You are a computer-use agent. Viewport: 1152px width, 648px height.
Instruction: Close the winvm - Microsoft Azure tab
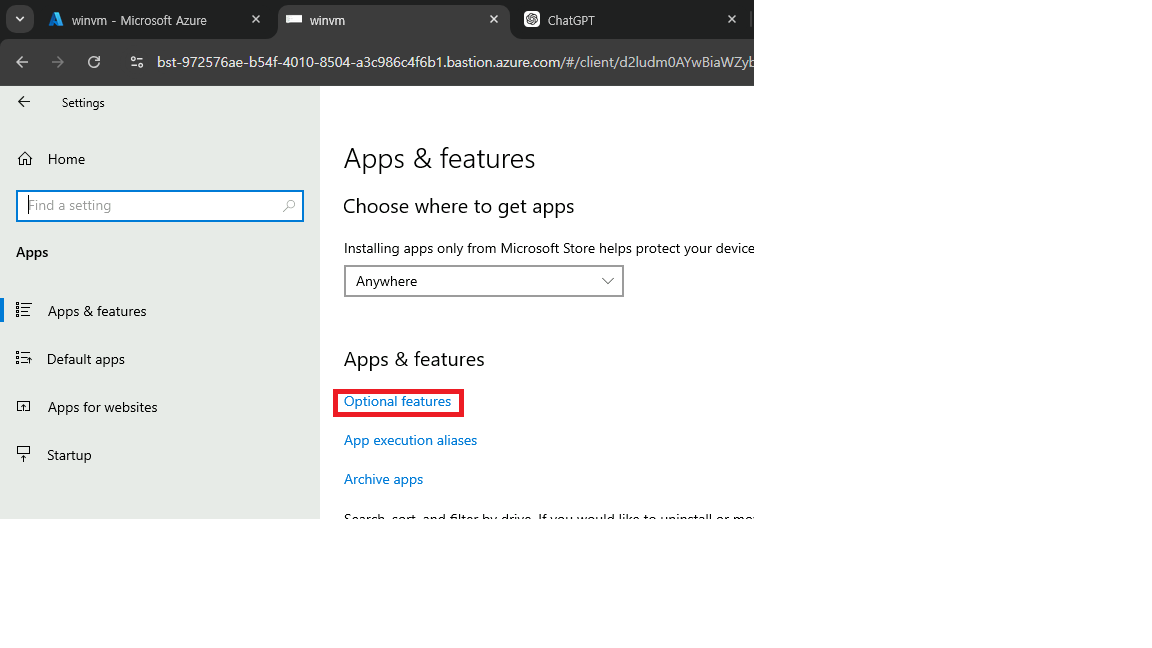(256, 20)
